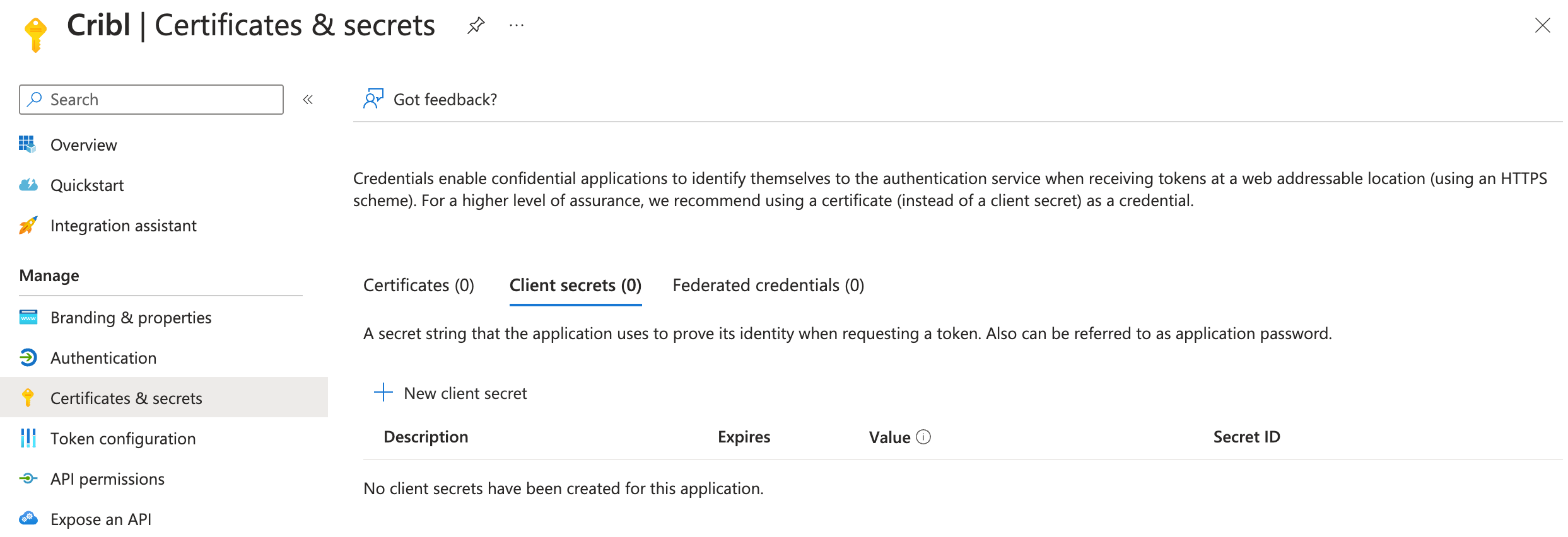The width and height of the screenshot is (1568, 537).
Task: Collapse the left navigation sidebar
Action: tap(307, 99)
